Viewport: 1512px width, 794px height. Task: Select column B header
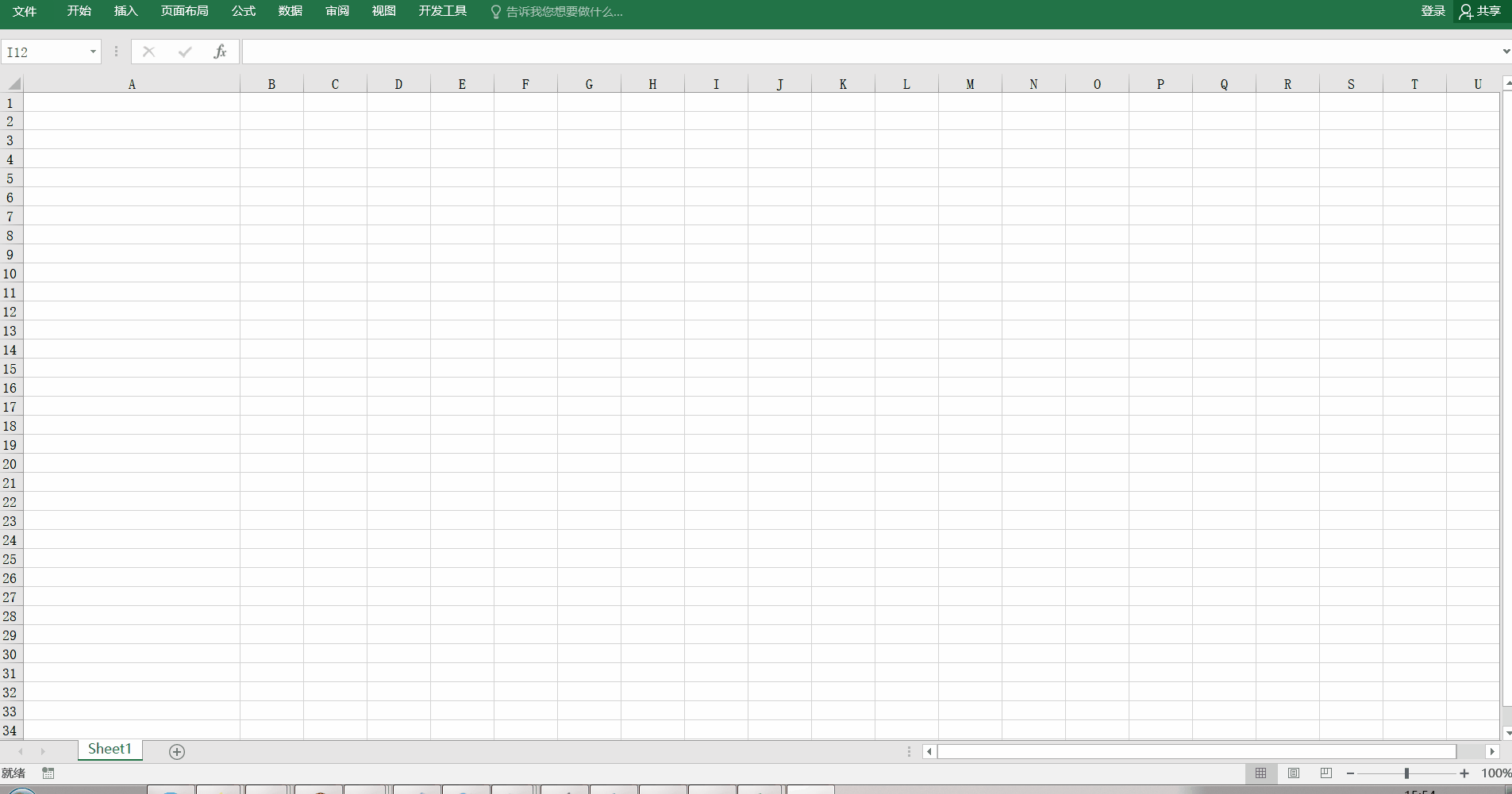[271, 84]
